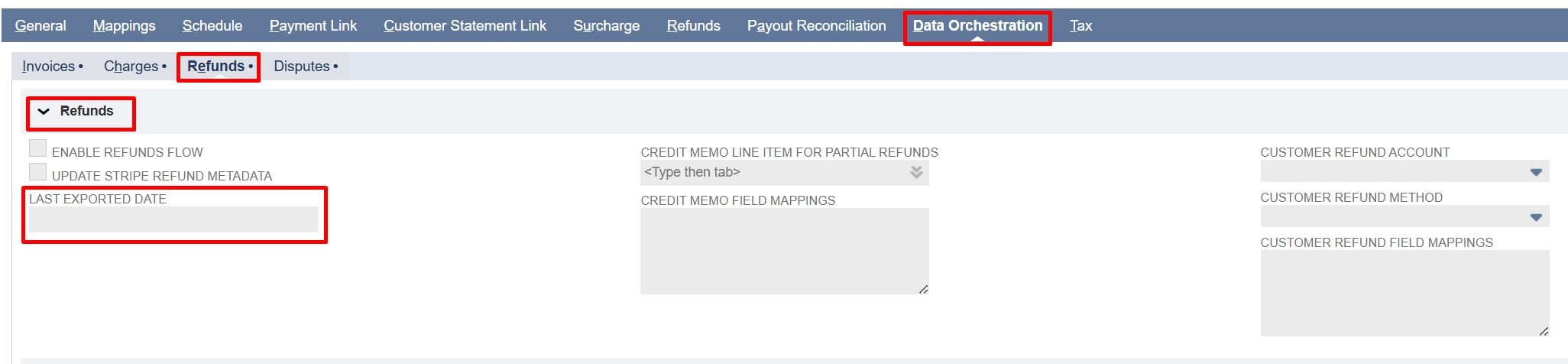Go to the Payment Link tab
This screenshot has height=364, width=1568.
313,26
